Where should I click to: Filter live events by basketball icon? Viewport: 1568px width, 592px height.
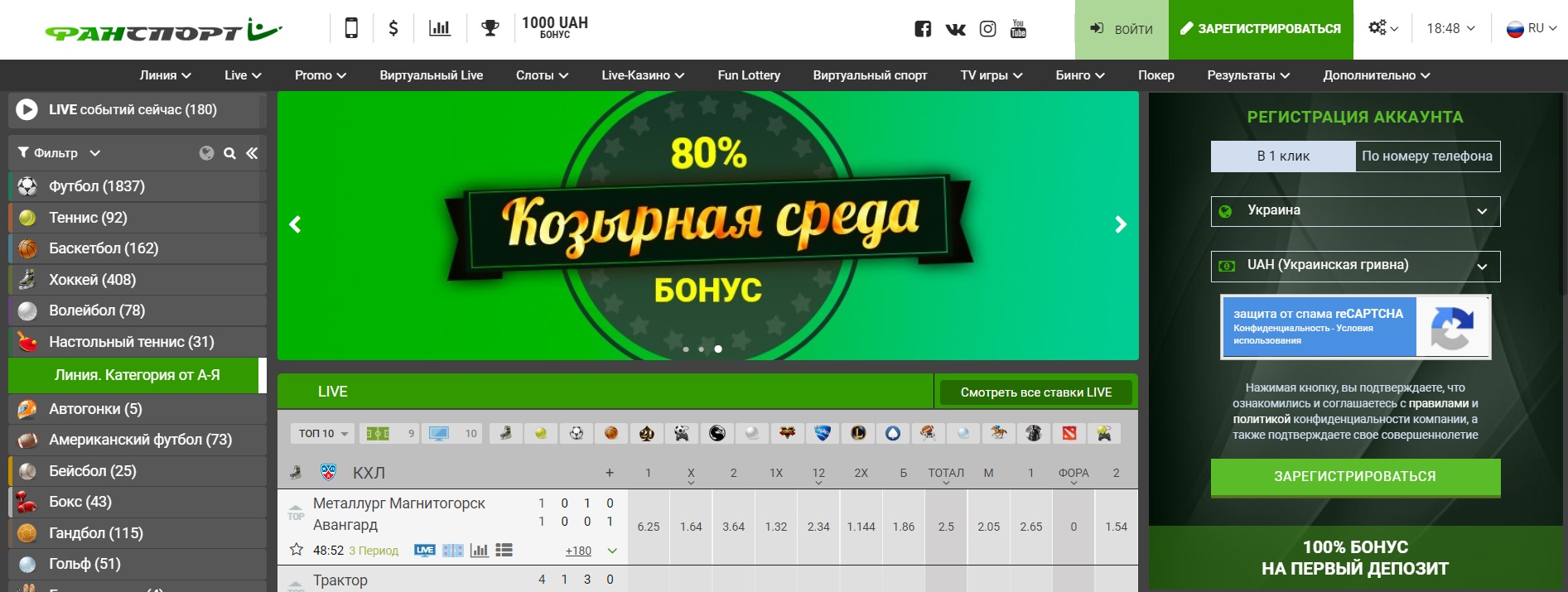[611, 433]
